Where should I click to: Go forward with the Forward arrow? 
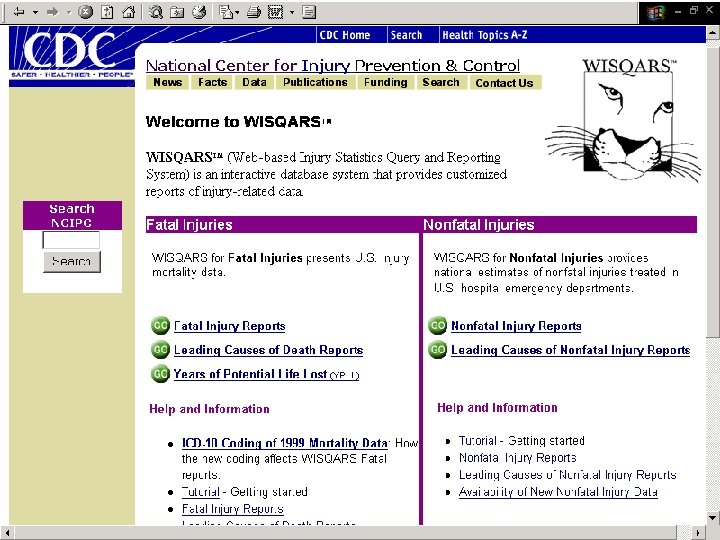click(53, 12)
